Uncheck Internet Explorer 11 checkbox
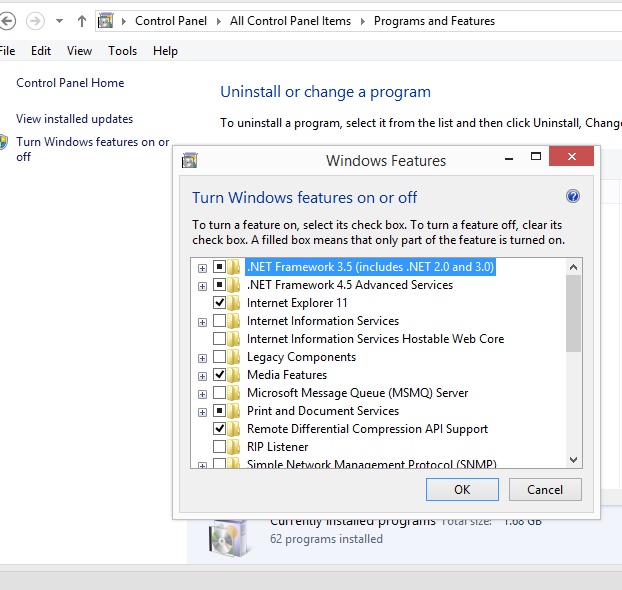 pyautogui.click(x=219, y=302)
